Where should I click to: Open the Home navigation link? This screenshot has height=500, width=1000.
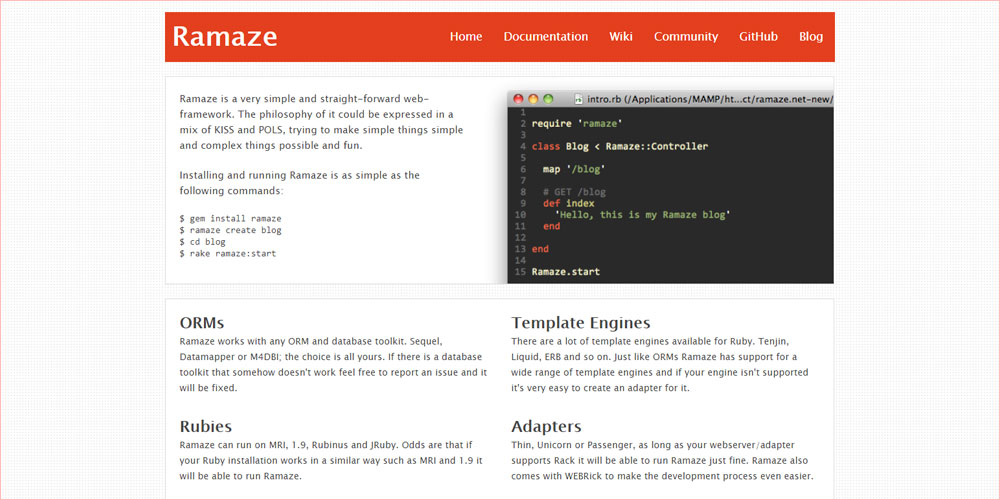coord(466,36)
